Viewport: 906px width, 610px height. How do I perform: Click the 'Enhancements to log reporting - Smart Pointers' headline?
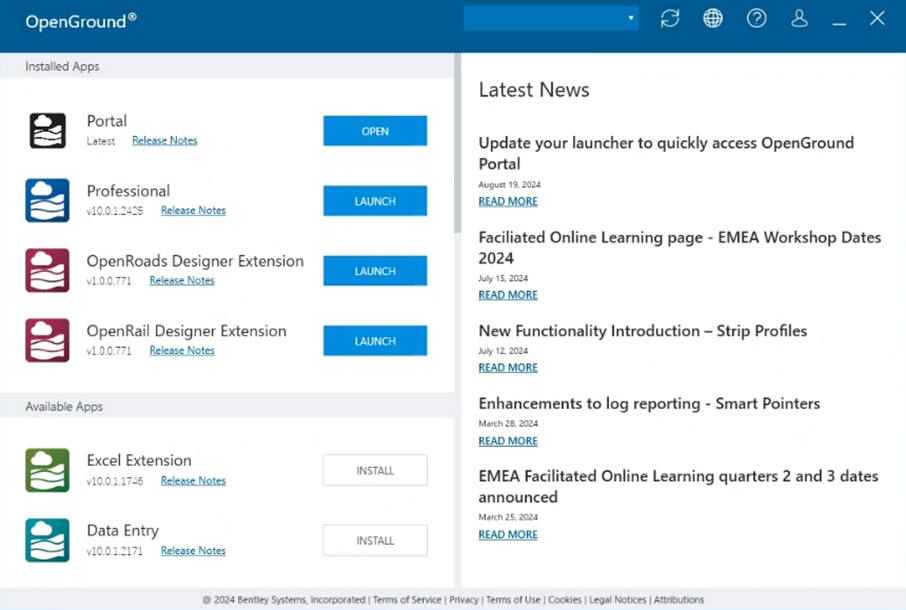click(649, 404)
